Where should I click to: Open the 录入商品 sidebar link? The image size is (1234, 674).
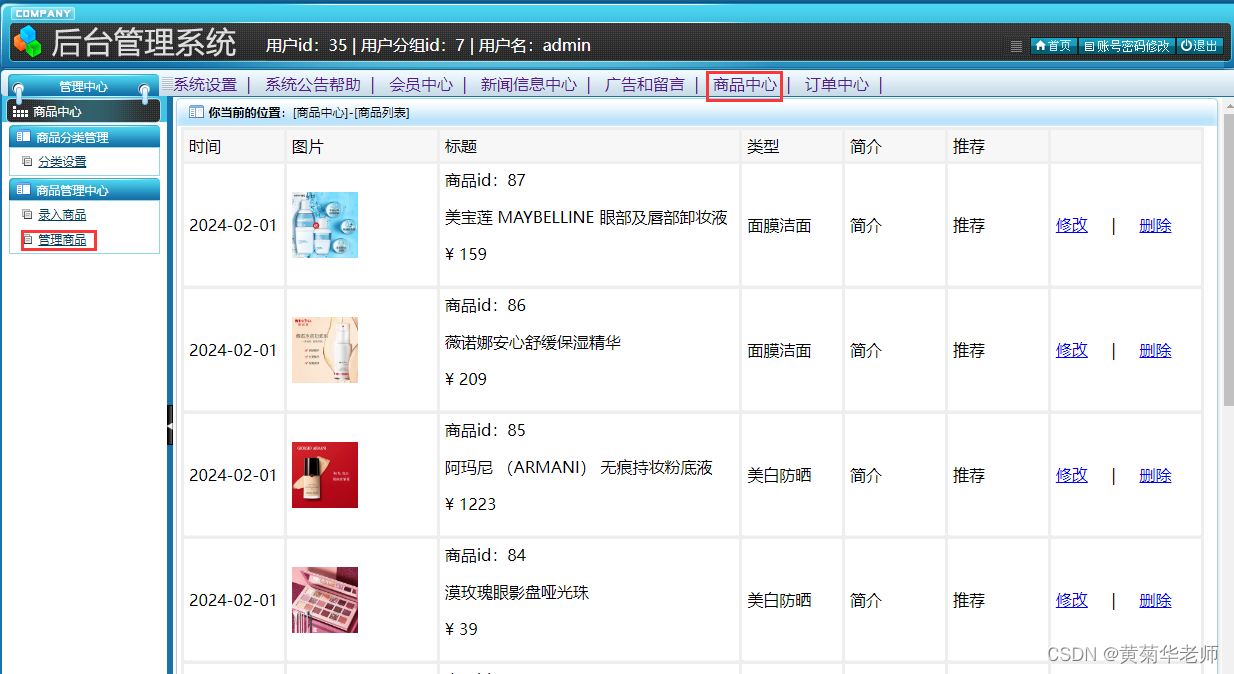click(62, 214)
